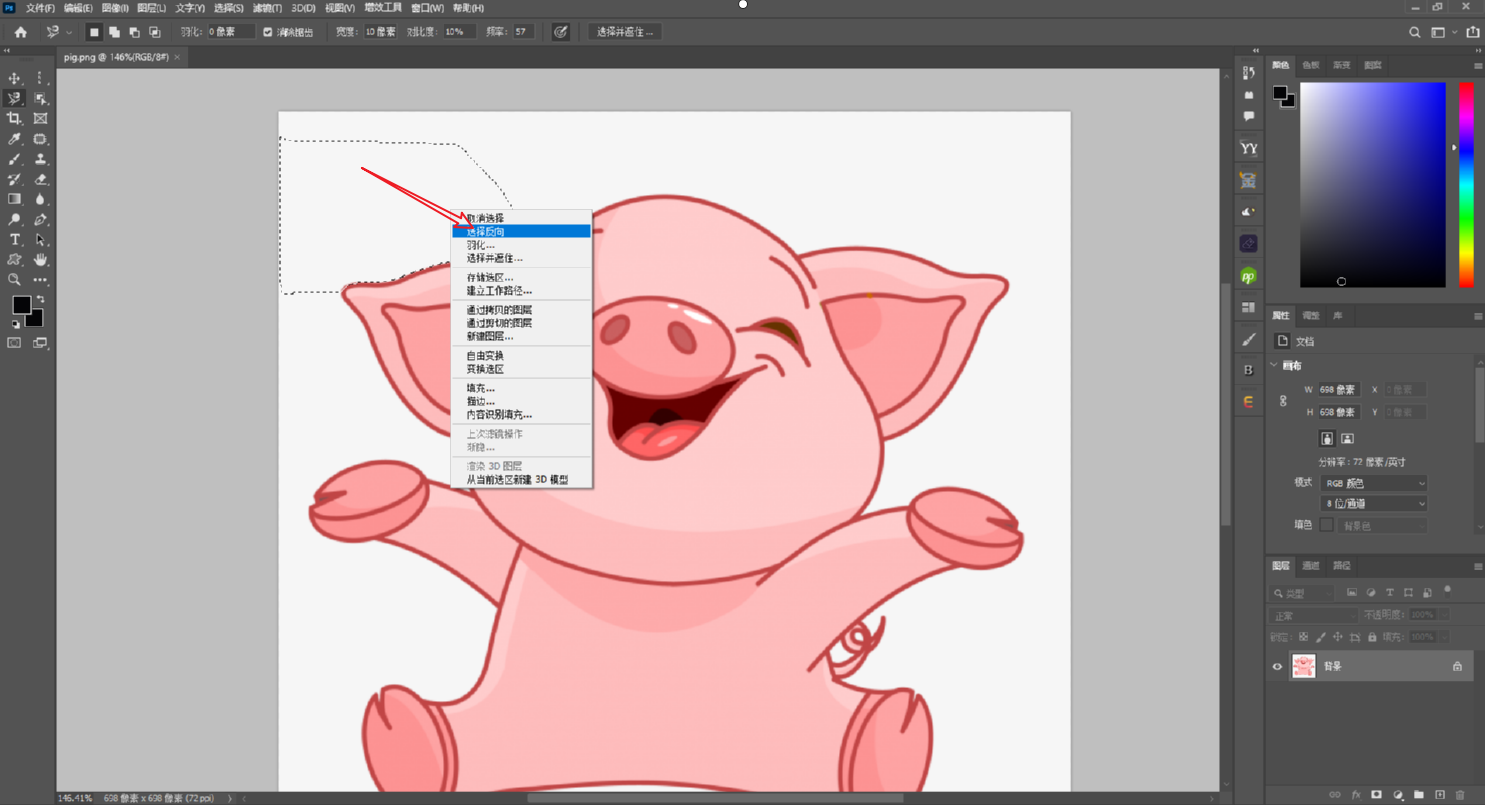Open Color panel flyout menu
This screenshot has width=1485, height=805.
[1478, 66]
